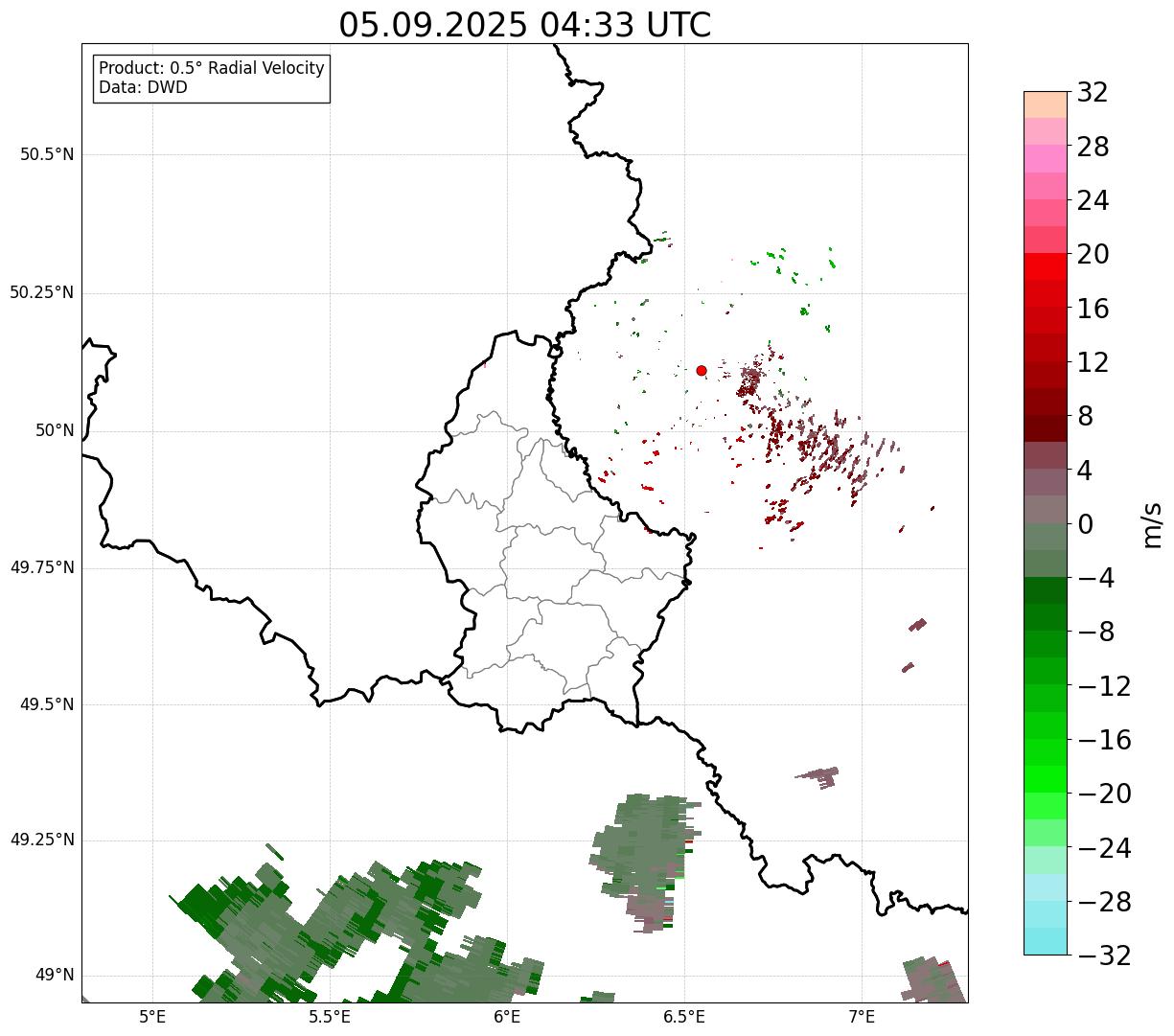Click the colorbar tick label −16
This screenshot has height=1036, width=1174.
coord(1104,740)
